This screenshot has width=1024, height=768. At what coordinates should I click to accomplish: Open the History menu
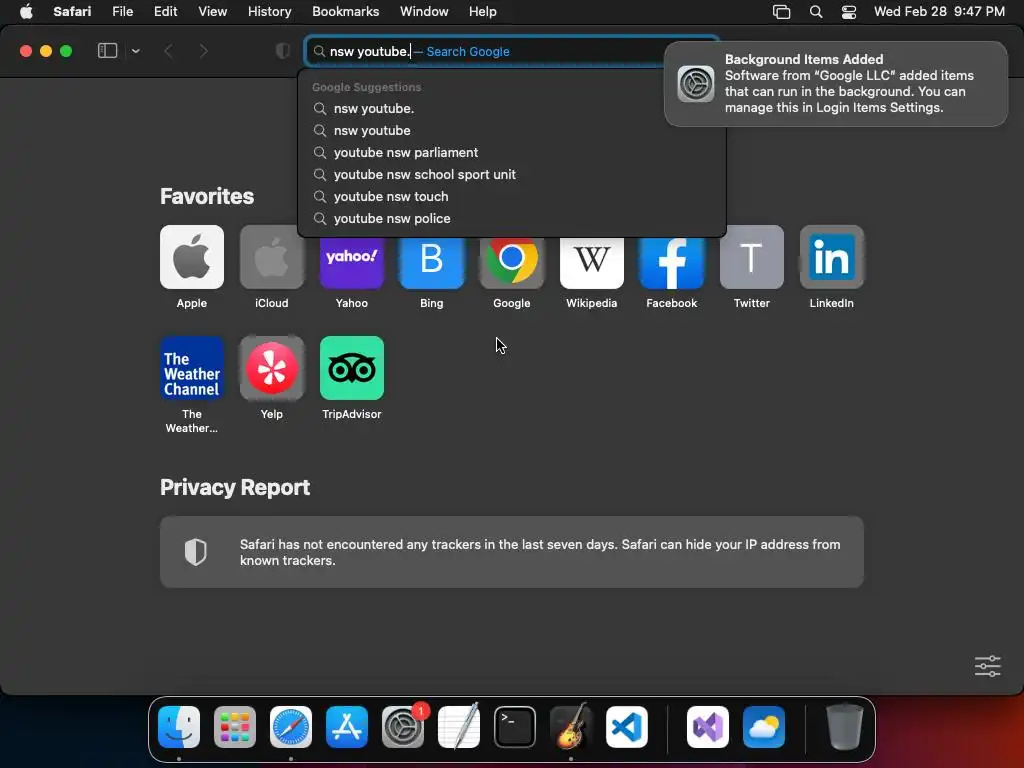pyautogui.click(x=269, y=12)
